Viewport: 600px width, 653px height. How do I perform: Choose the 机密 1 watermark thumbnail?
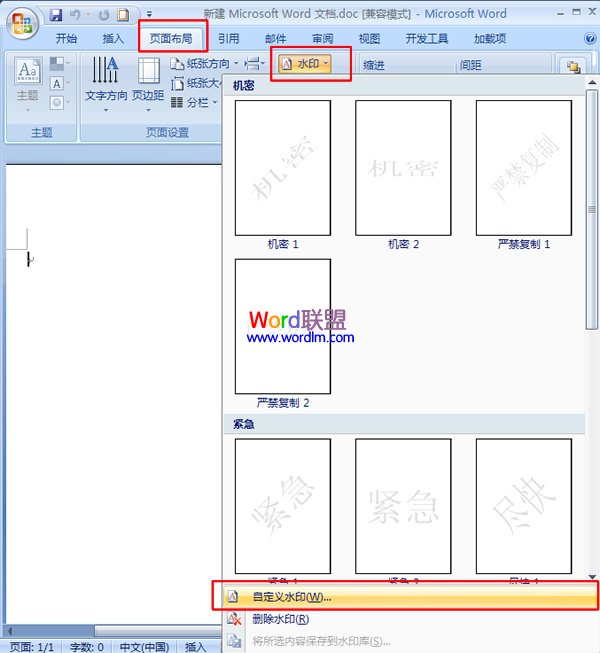[x=283, y=168]
